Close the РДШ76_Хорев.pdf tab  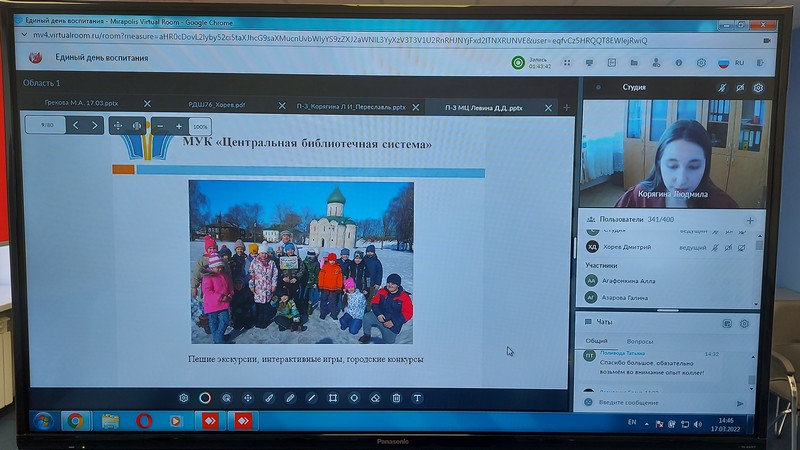point(282,106)
